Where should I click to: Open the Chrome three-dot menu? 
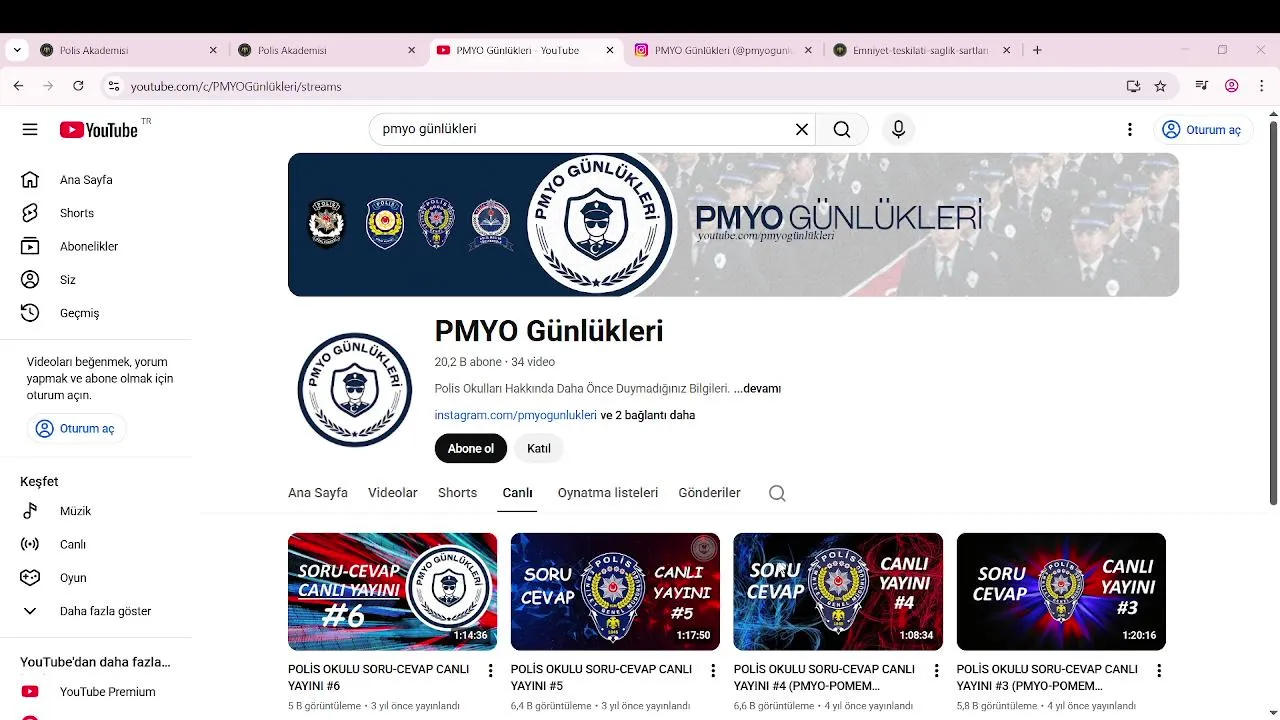tap(1262, 86)
